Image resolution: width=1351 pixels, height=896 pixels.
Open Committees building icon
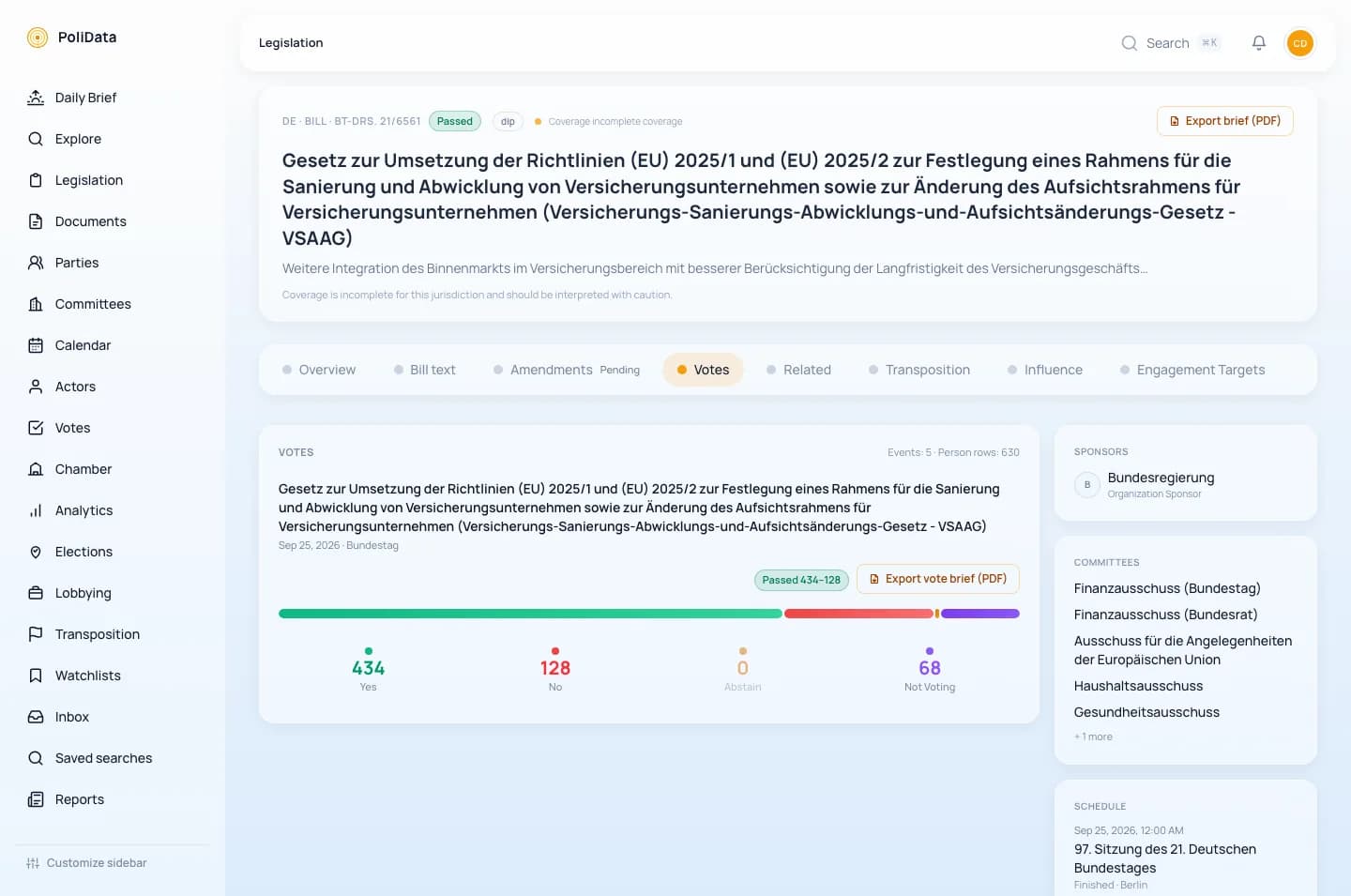[36, 304]
